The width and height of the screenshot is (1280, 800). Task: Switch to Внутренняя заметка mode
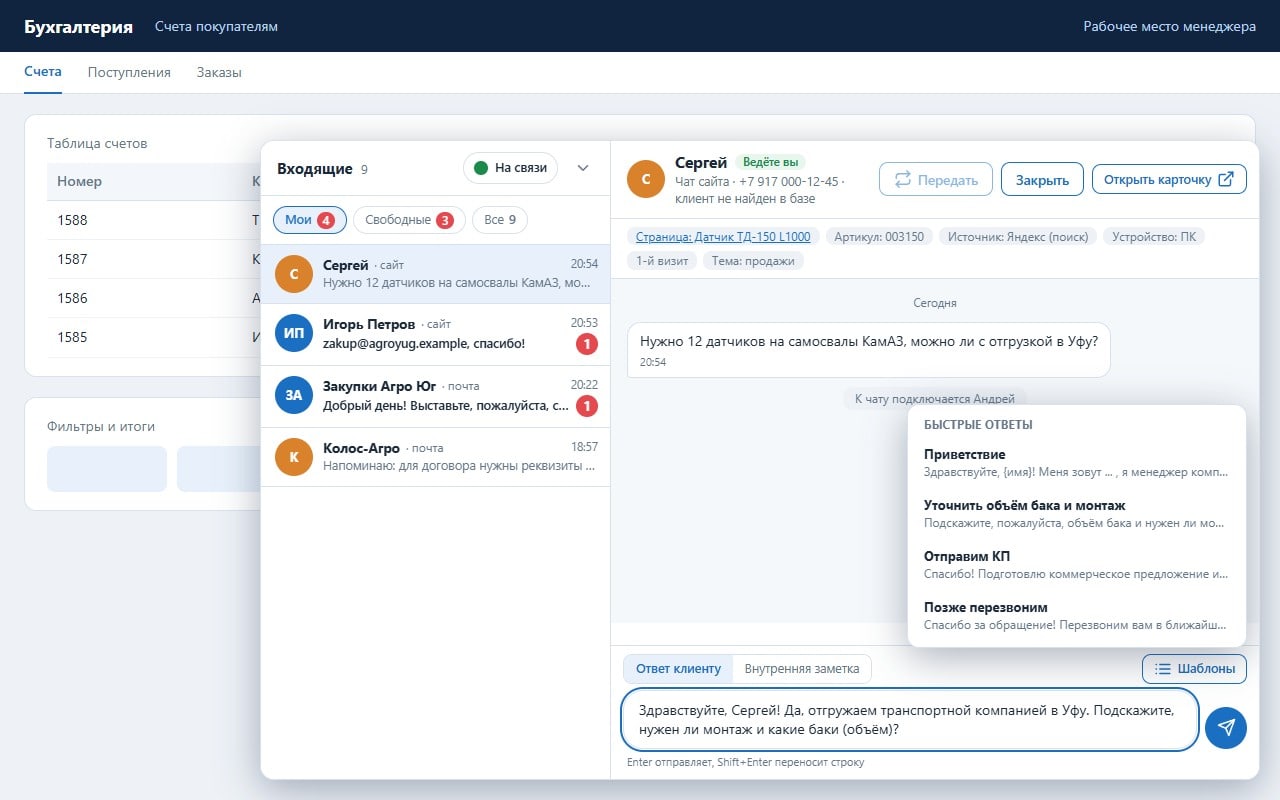click(x=802, y=669)
